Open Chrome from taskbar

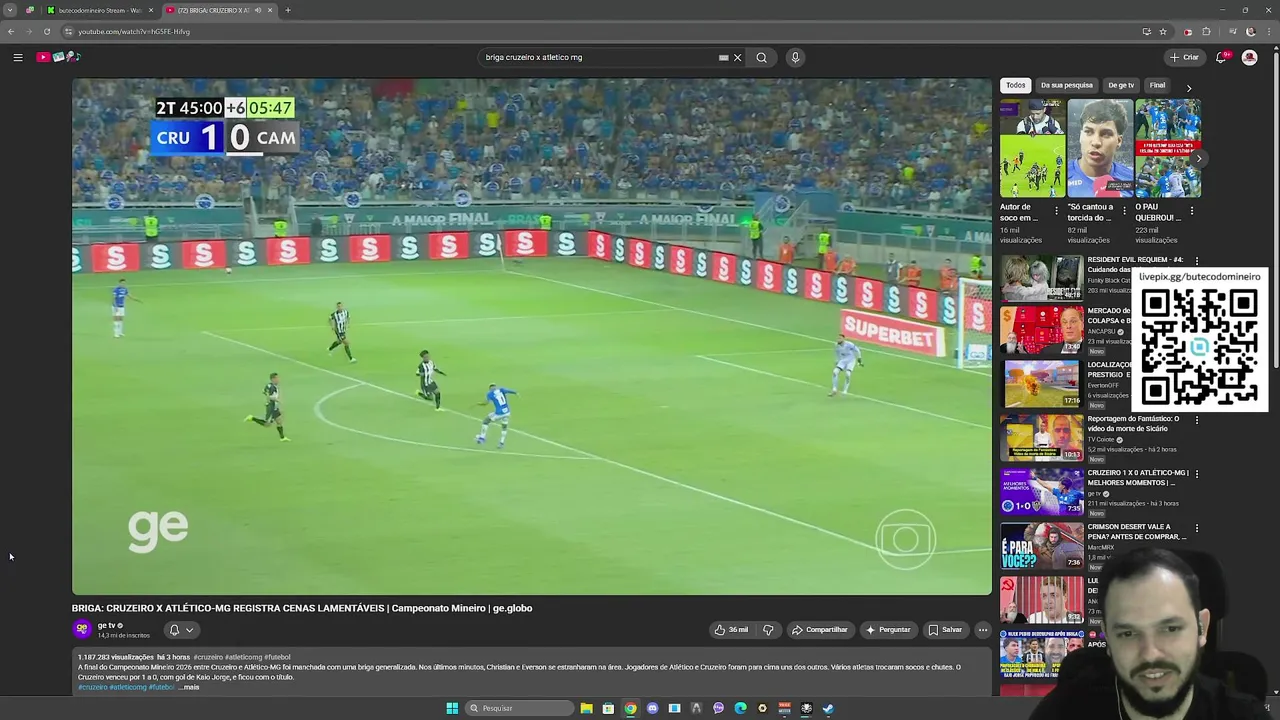(630, 708)
